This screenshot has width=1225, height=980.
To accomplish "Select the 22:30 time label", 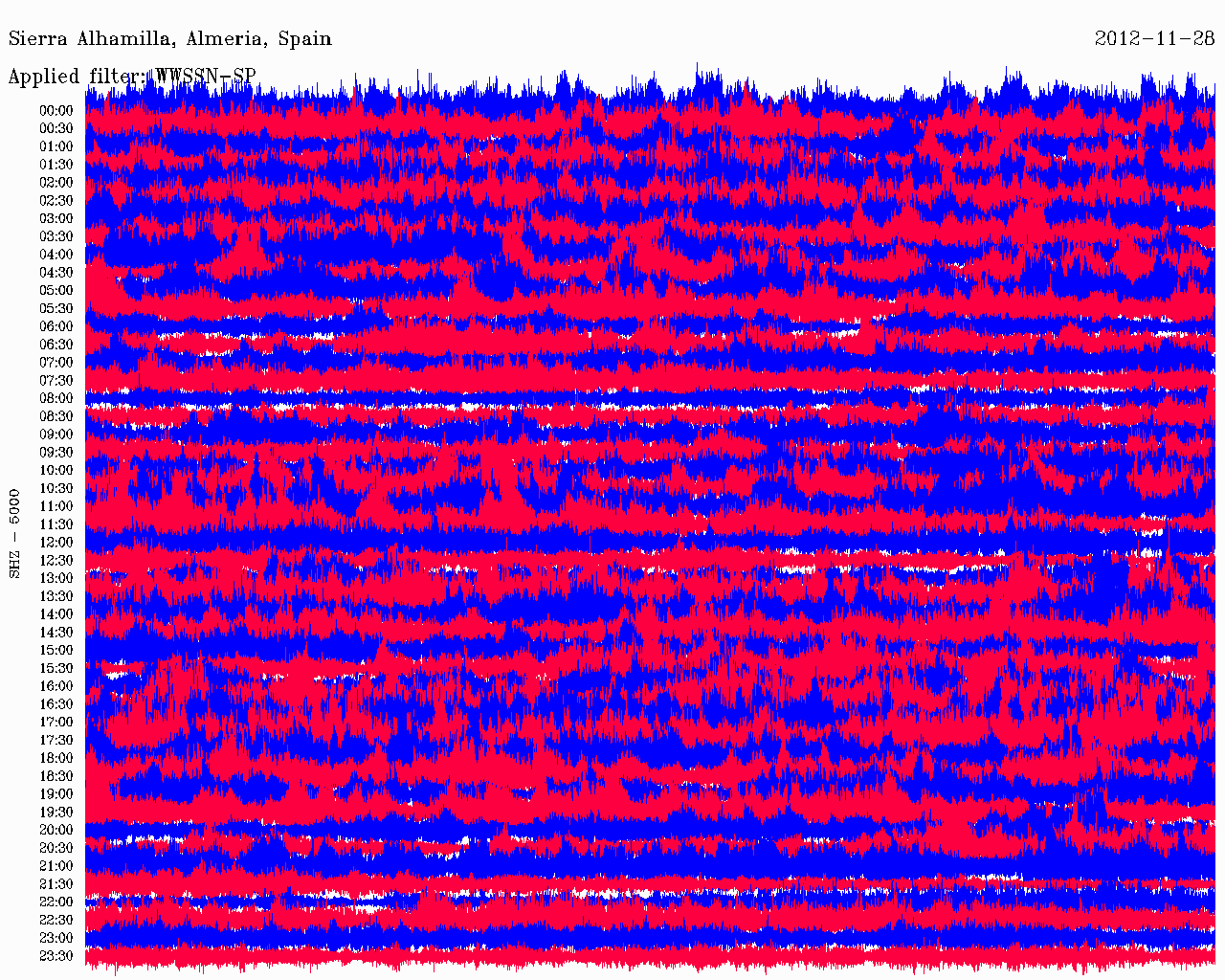I will [56, 921].
